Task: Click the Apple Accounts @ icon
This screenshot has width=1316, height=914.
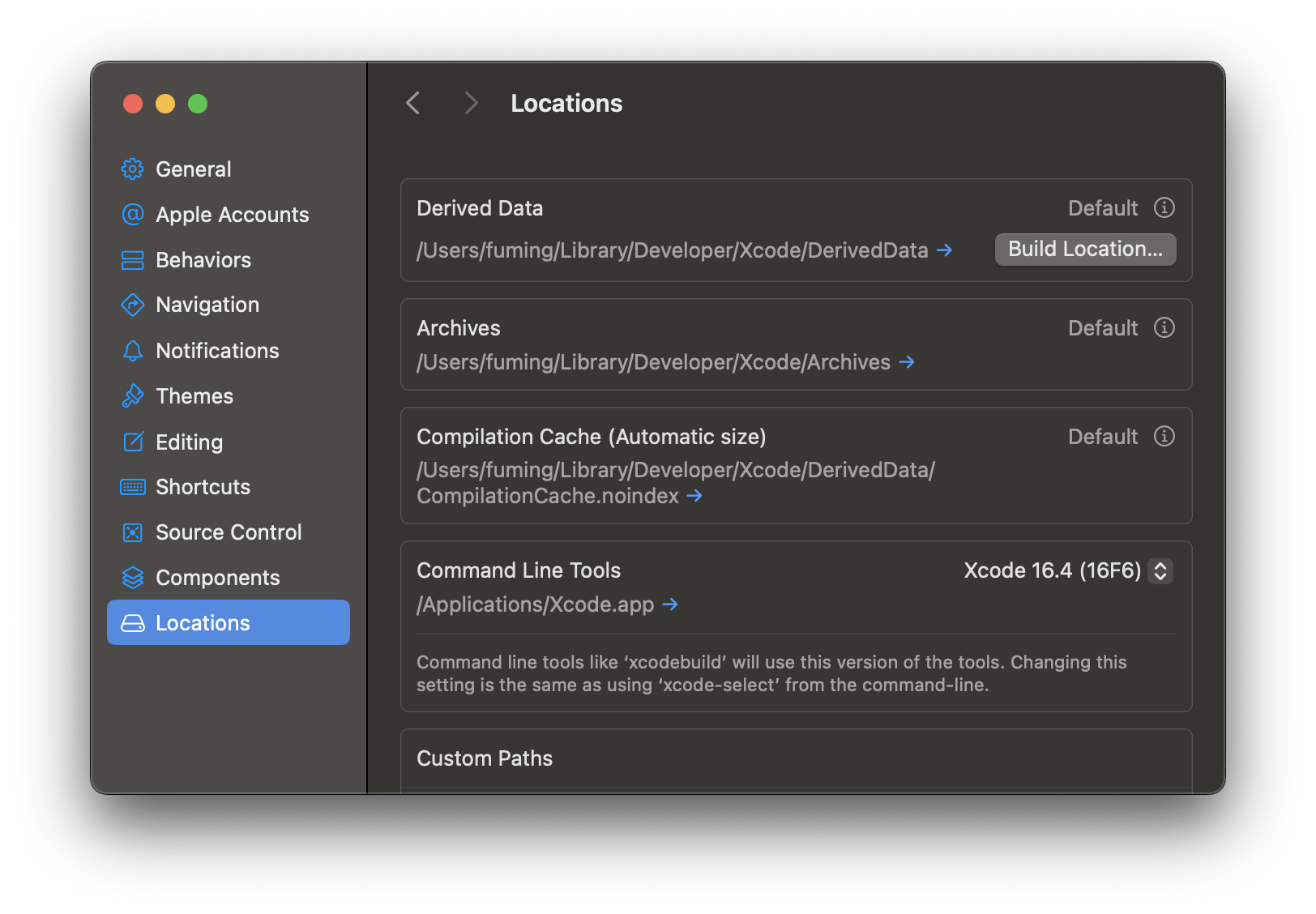Action: [x=133, y=214]
